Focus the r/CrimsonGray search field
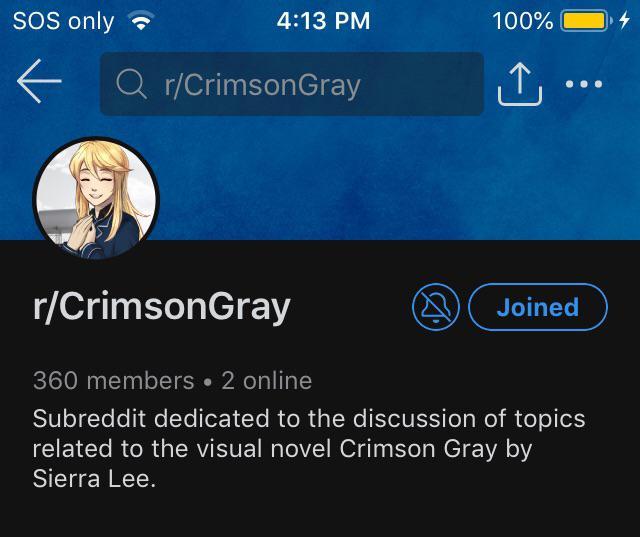640x537 pixels. point(292,84)
